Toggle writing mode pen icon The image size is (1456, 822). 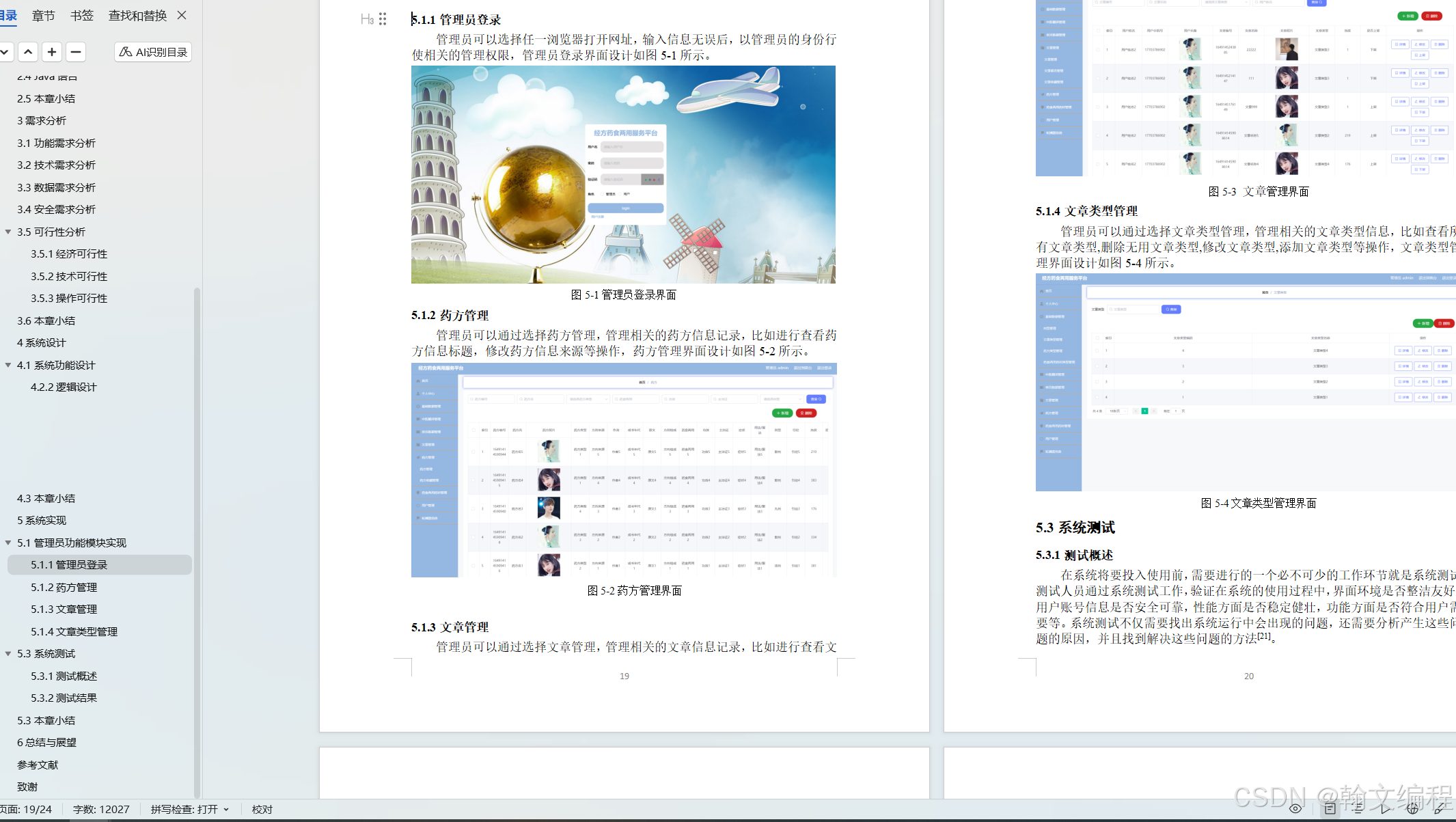tap(1440, 809)
